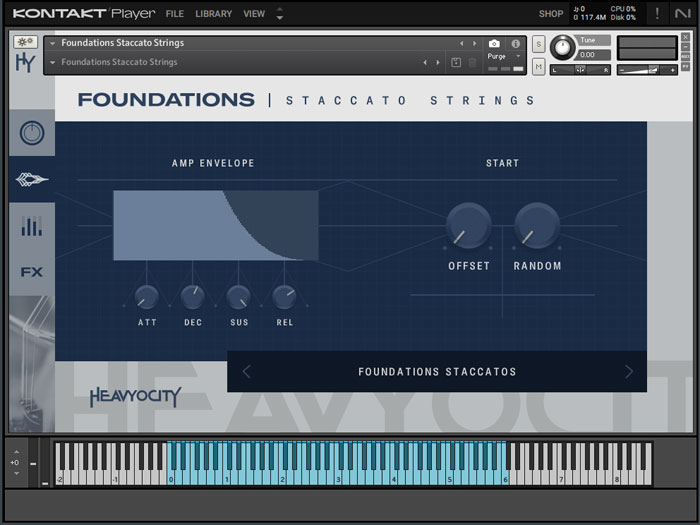The width and height of the screenshot is (700, 525).
Task: Open the Purge dropdown menu
Action: [504, 56]
